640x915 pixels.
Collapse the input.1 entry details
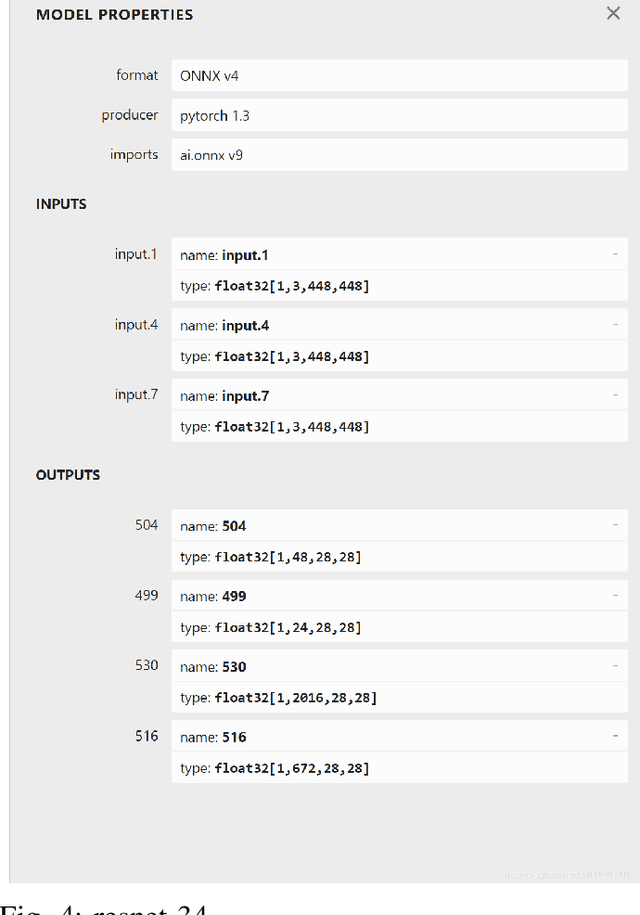click(x=615, y=254)
